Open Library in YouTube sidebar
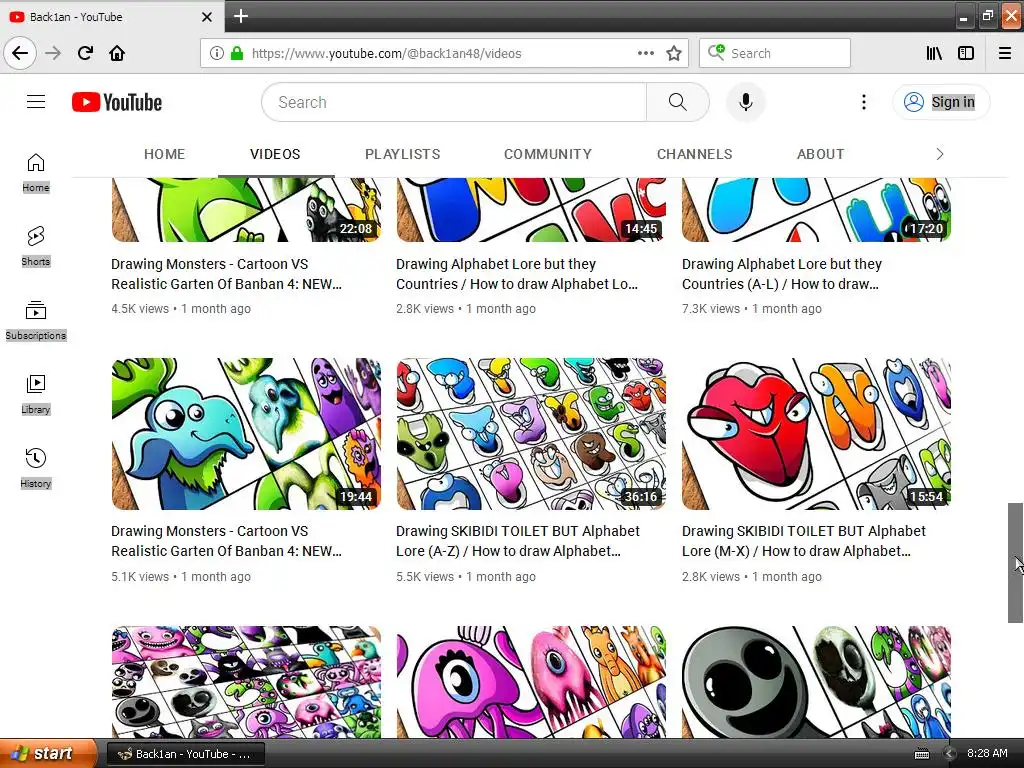Screen dimensions: 1024x768 pyautogui.click(x=36, y=394)
